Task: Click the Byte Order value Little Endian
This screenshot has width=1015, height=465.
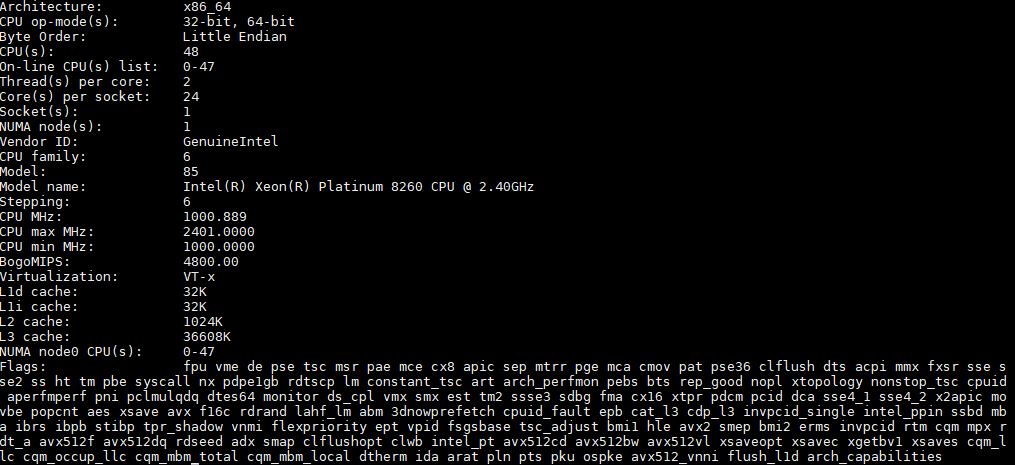Action: (x=234, y=37)
